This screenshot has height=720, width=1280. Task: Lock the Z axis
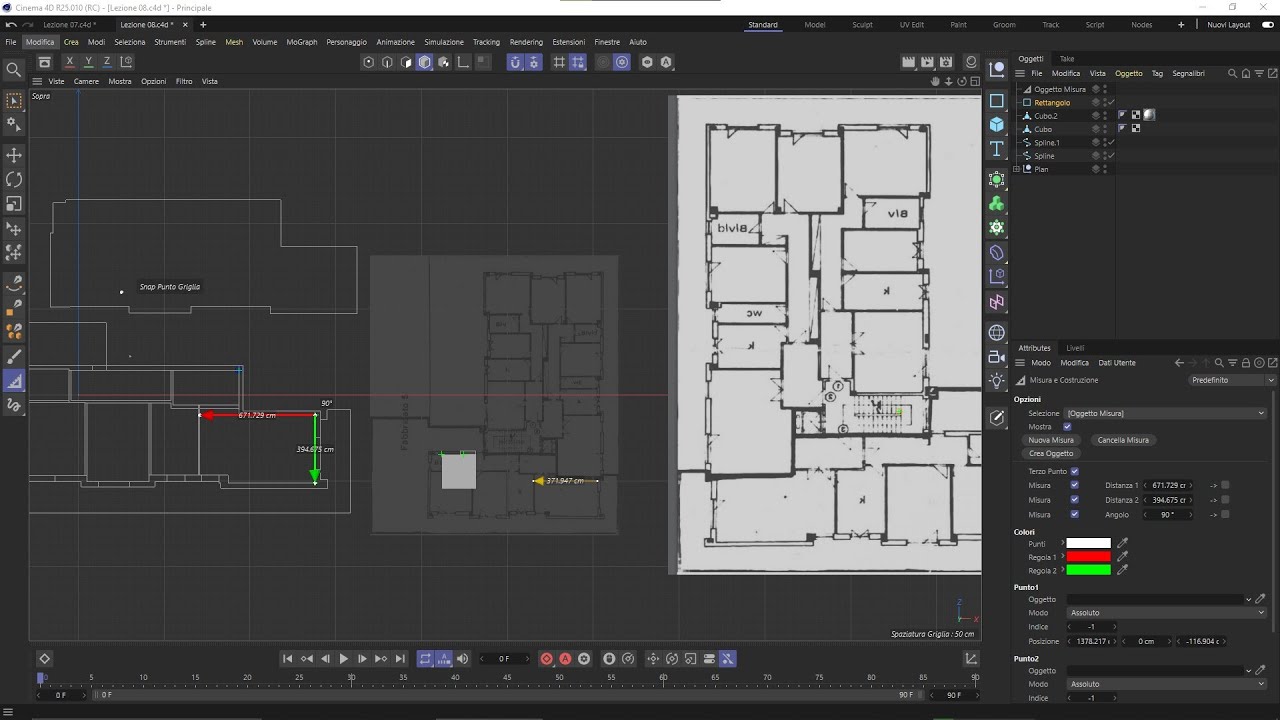pos(107,62)
